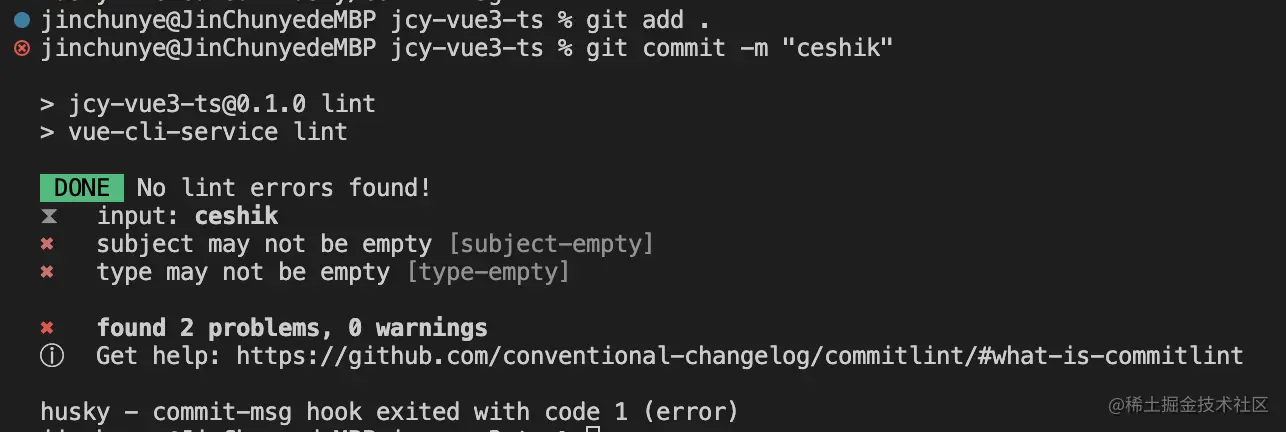The height and width of the screenshot is (432, 1286).
Task: Click the hourglass icon next to input: ceshik
Action: [47, 216]
